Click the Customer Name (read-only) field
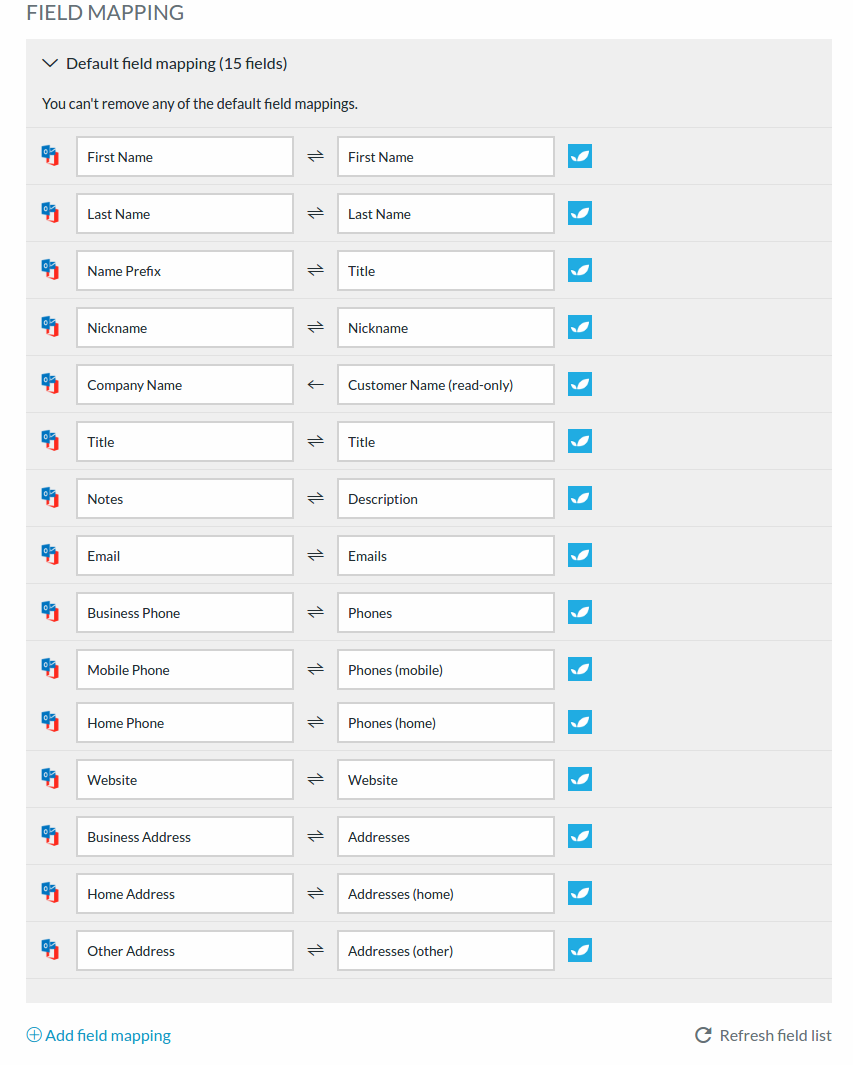 pyautogui.click(x=446, y=384)
